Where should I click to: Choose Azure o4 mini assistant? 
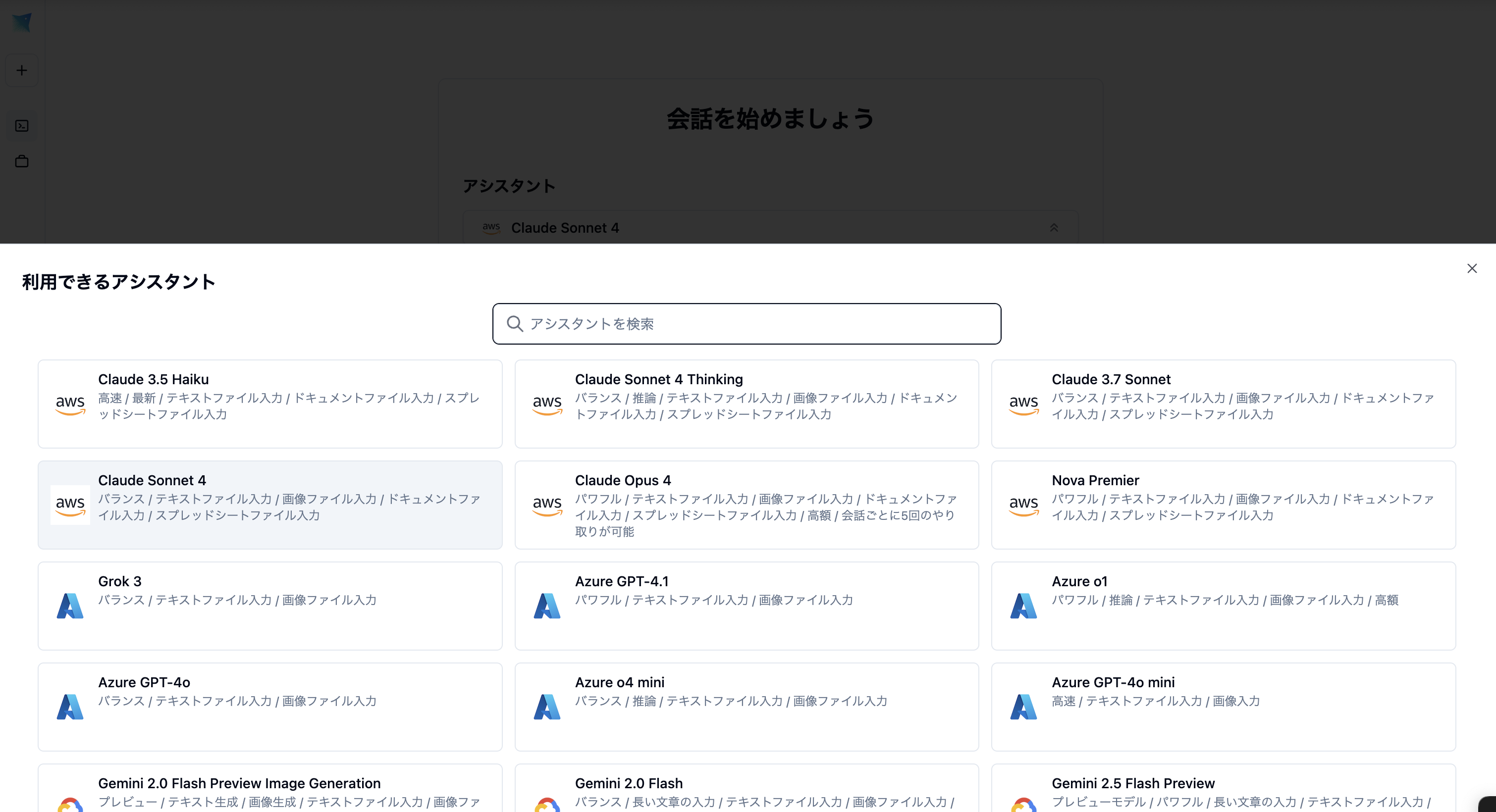tap(746, 707)
